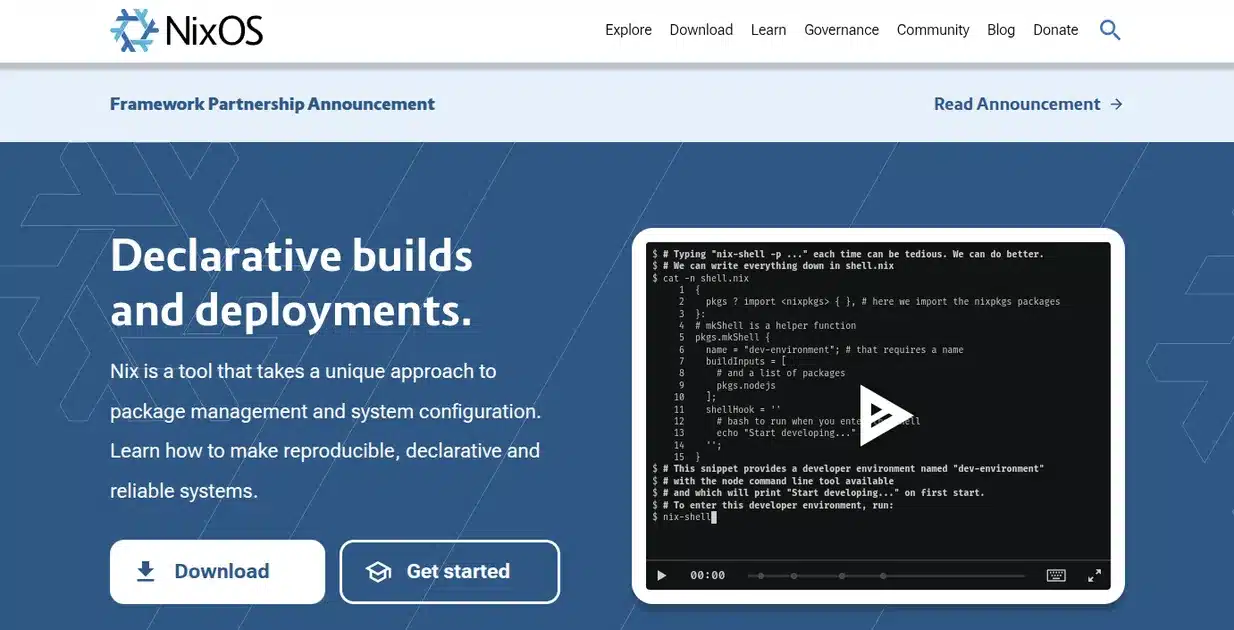Click the NixOS snowflake logo
Screen dimensions: 1234x630
coord(134,30)
